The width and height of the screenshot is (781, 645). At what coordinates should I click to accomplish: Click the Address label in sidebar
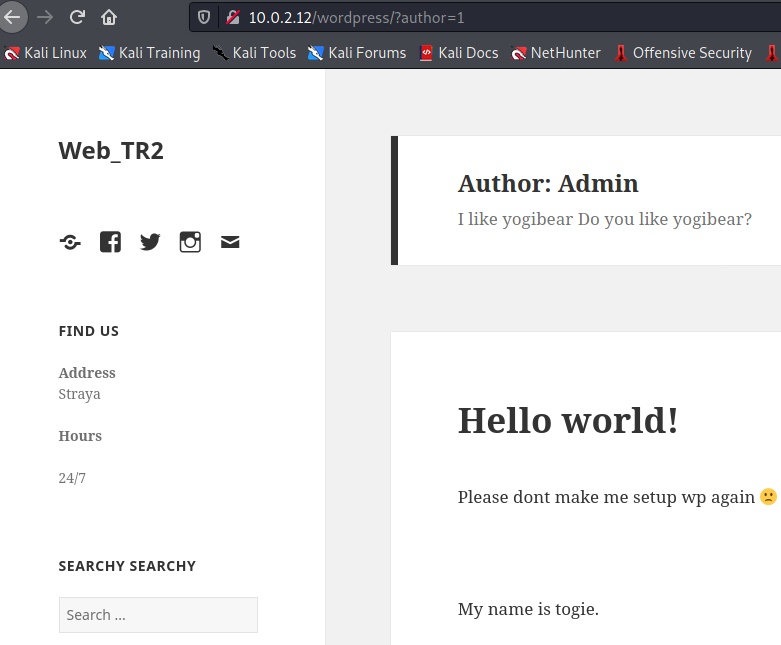[x=87, y=373]
